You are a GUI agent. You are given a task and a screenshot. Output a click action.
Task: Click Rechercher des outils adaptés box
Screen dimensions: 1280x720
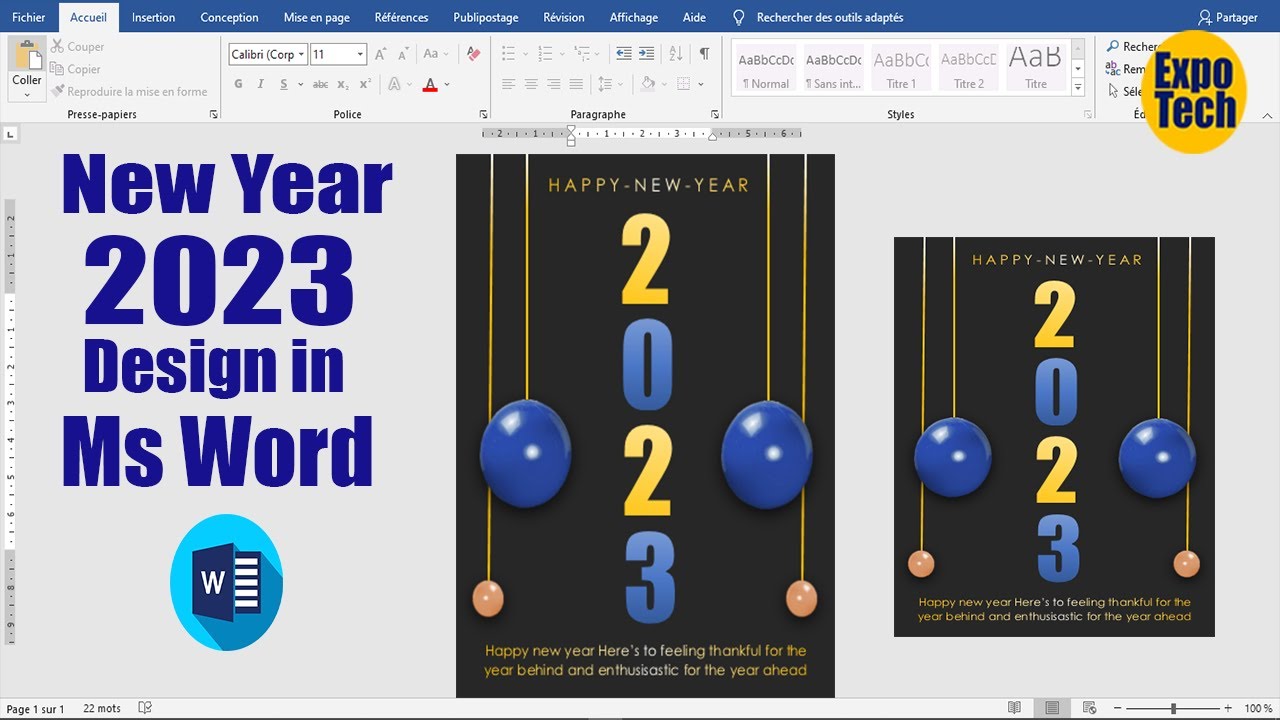829,17
